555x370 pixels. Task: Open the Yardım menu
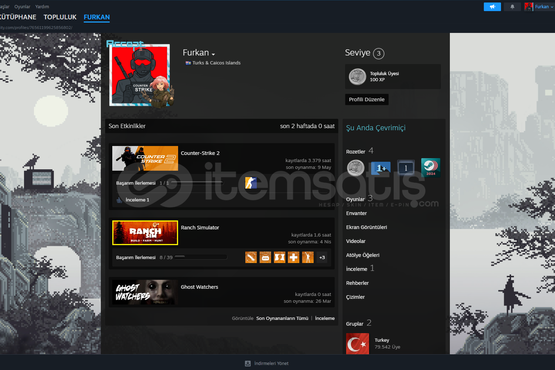click(x=42, y=7)
